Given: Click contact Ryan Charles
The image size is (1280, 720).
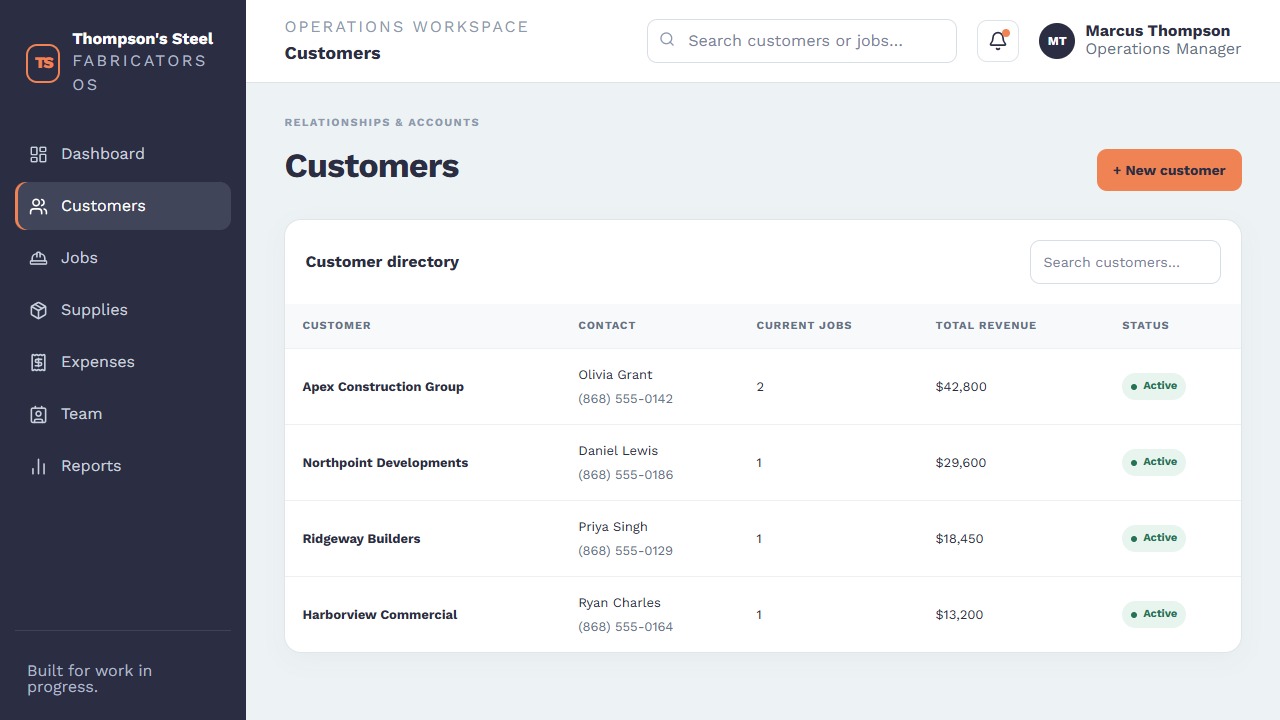Looking at the screenshot, I should tap(619, 603).
